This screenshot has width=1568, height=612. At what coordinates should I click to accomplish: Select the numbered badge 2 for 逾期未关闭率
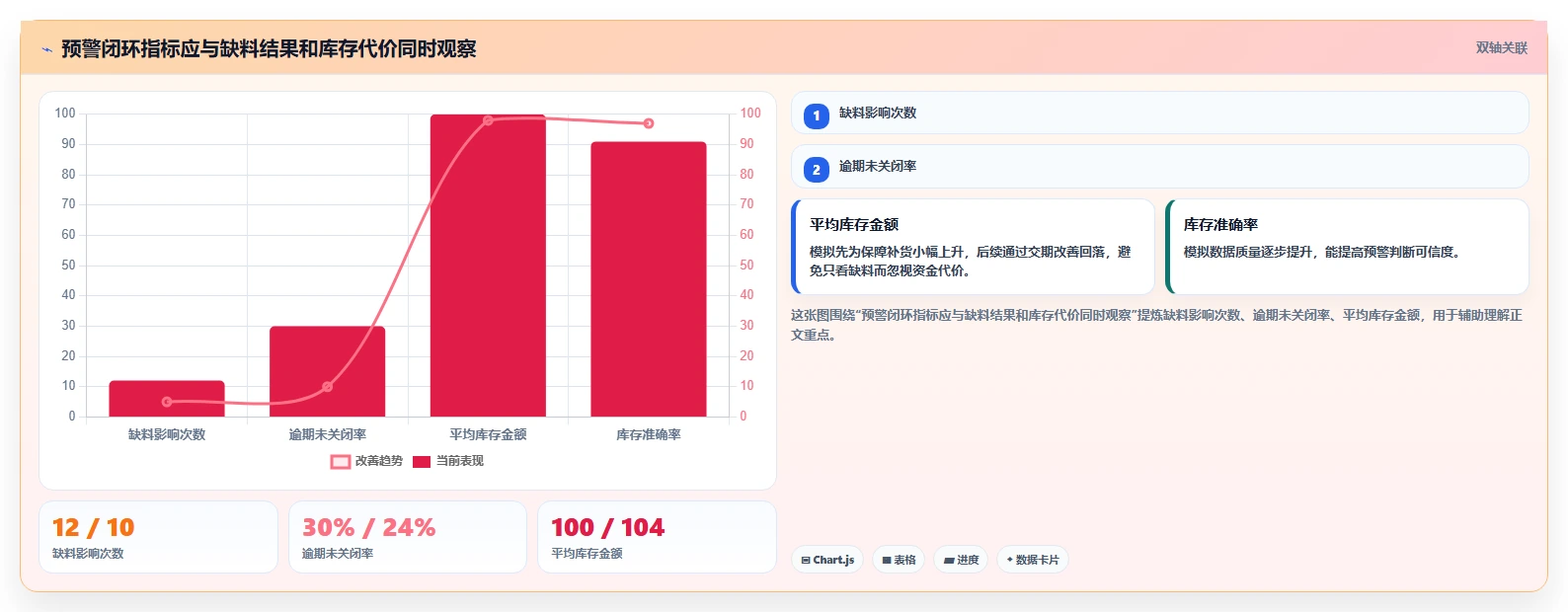pyautogui.click(x=817, y=170)
